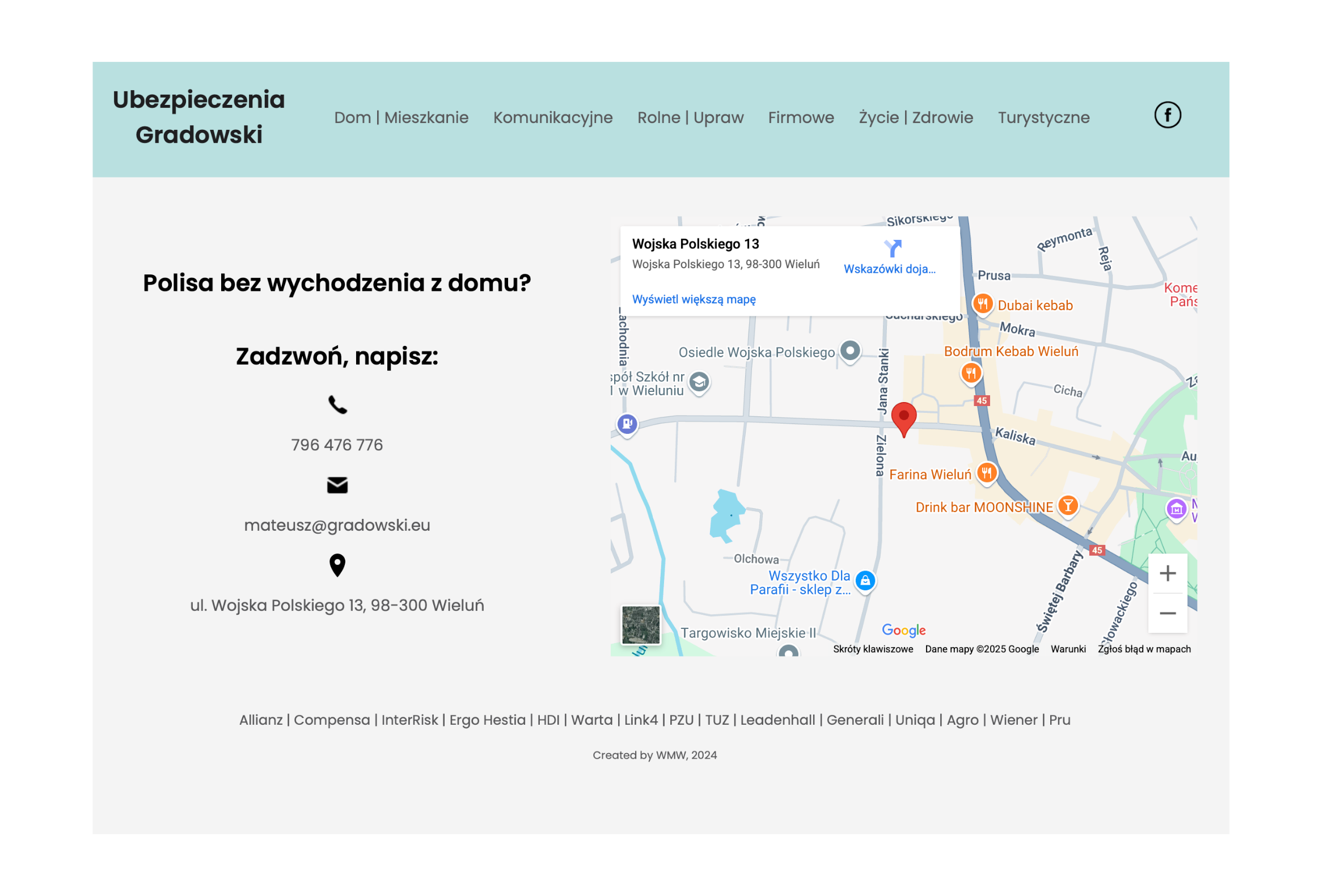The width and height of the screenshot is (1319, 896).
Task: Click the directions arrow icon on the map card
Action: pos(891,248)
